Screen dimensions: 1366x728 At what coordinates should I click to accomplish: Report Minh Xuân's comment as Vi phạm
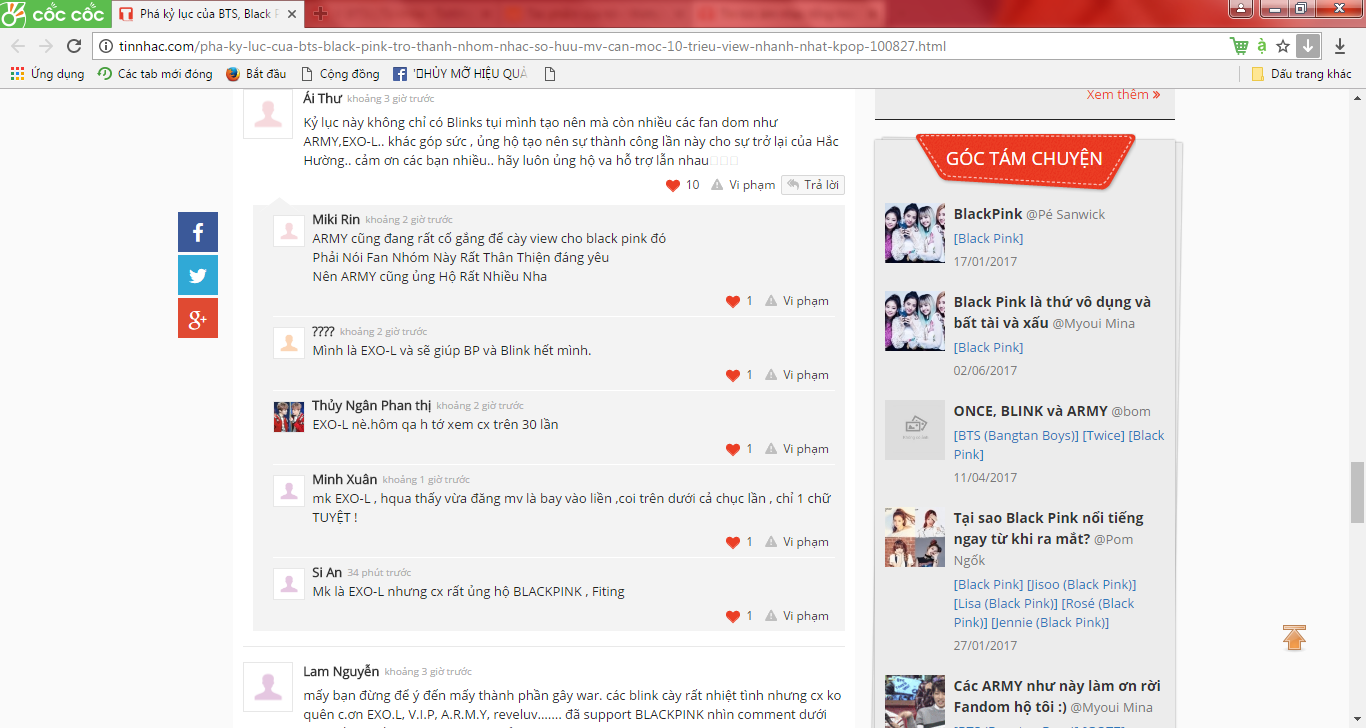pyautogui.click(x=797, y=542)
